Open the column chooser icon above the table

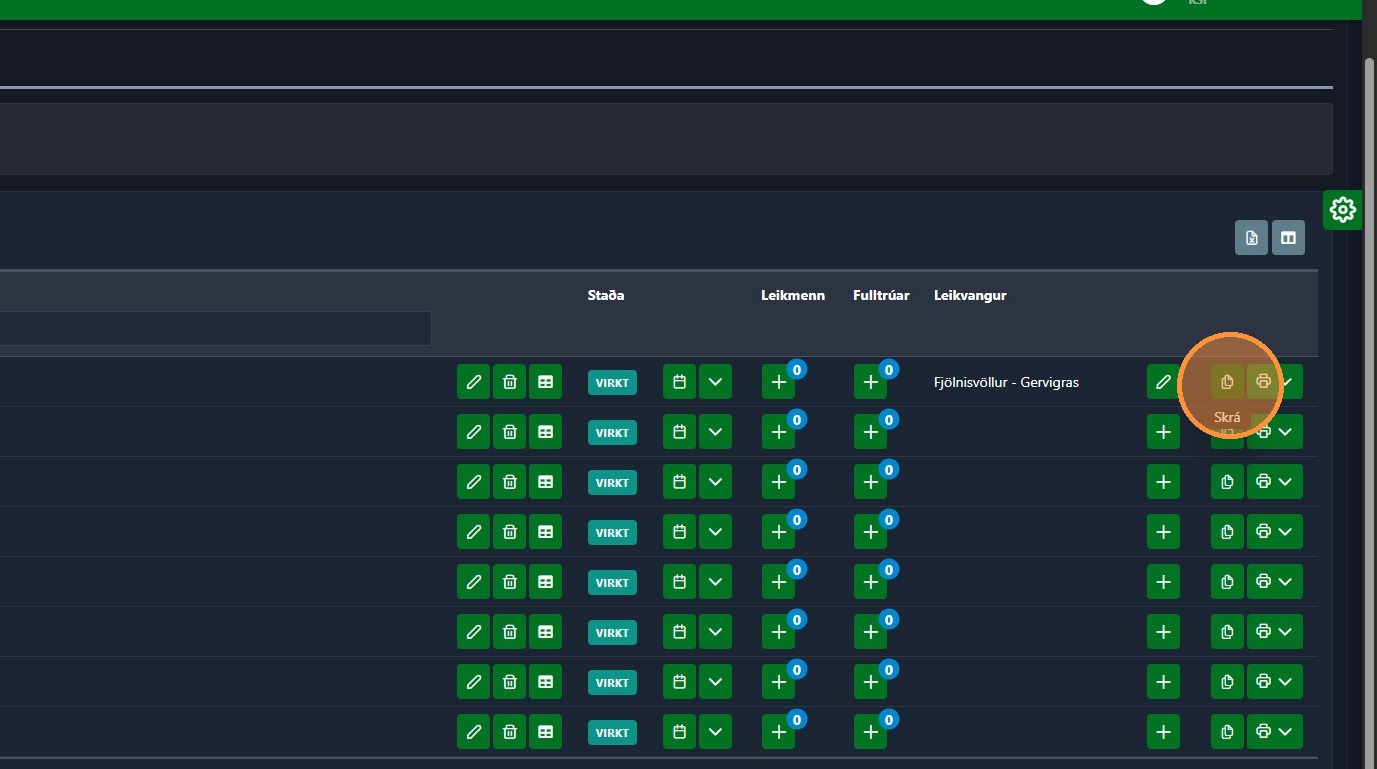pyautogui.click(x=1288, y=238)
